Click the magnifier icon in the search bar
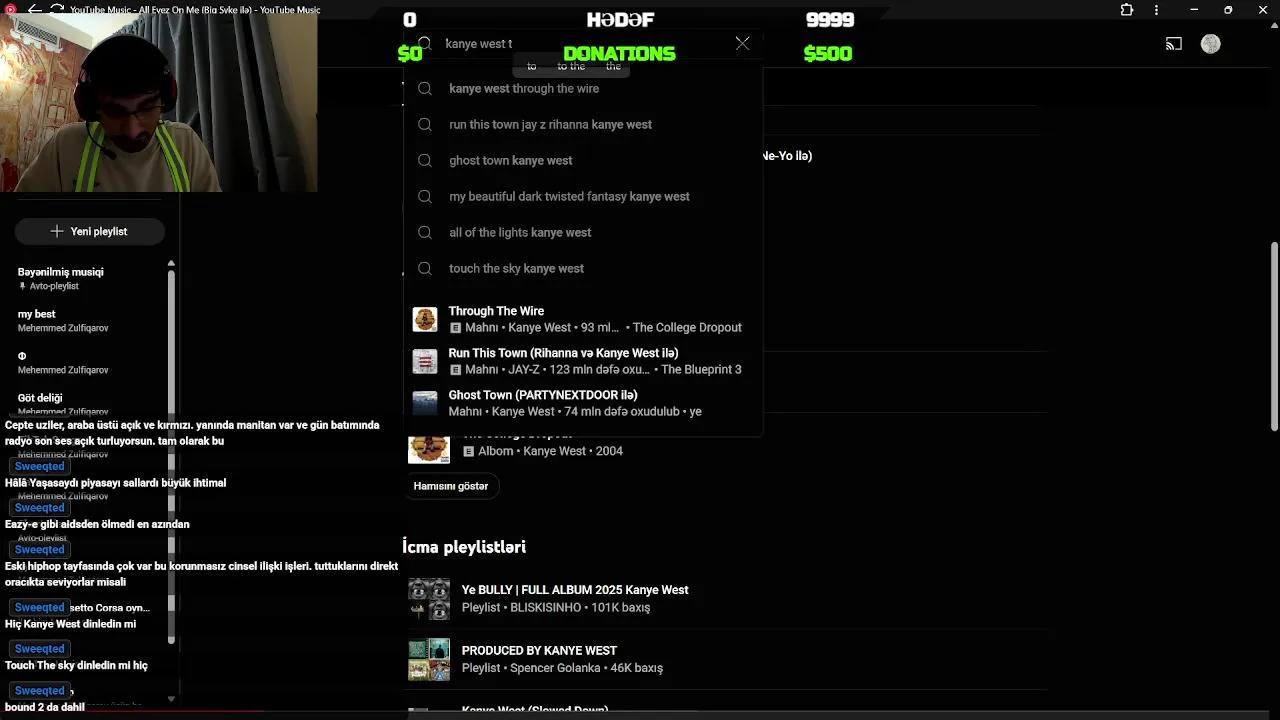Screen dimensions: 1280x720 [x=425, y=44]
